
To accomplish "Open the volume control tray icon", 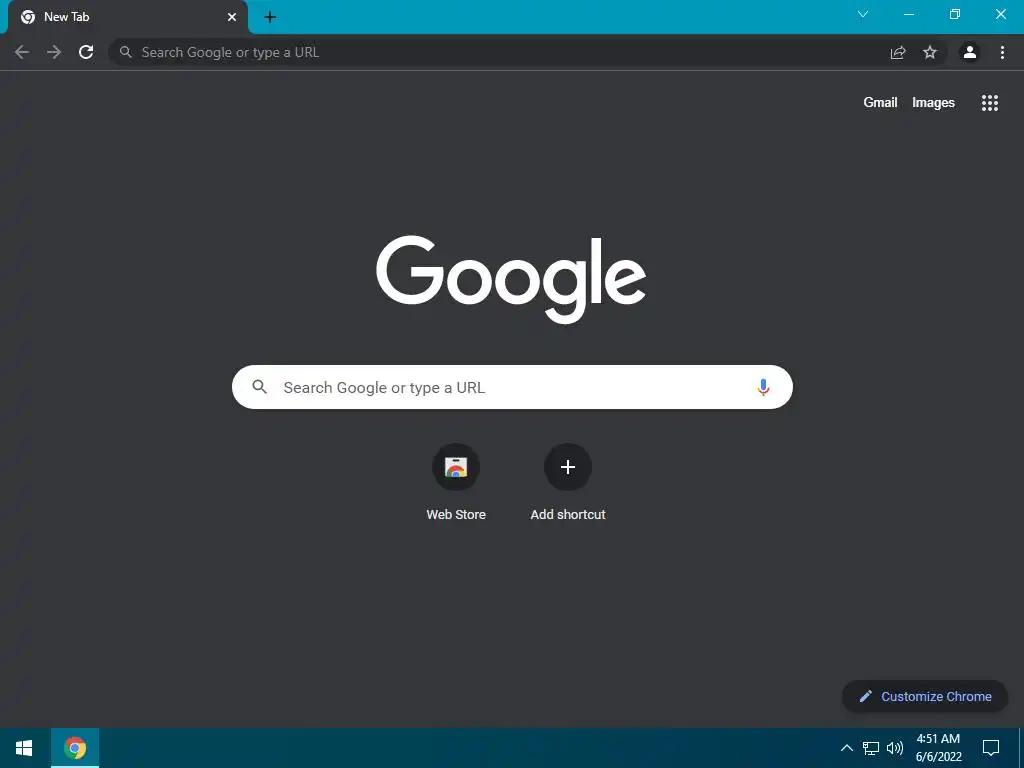I will click(x=895, y=748).
